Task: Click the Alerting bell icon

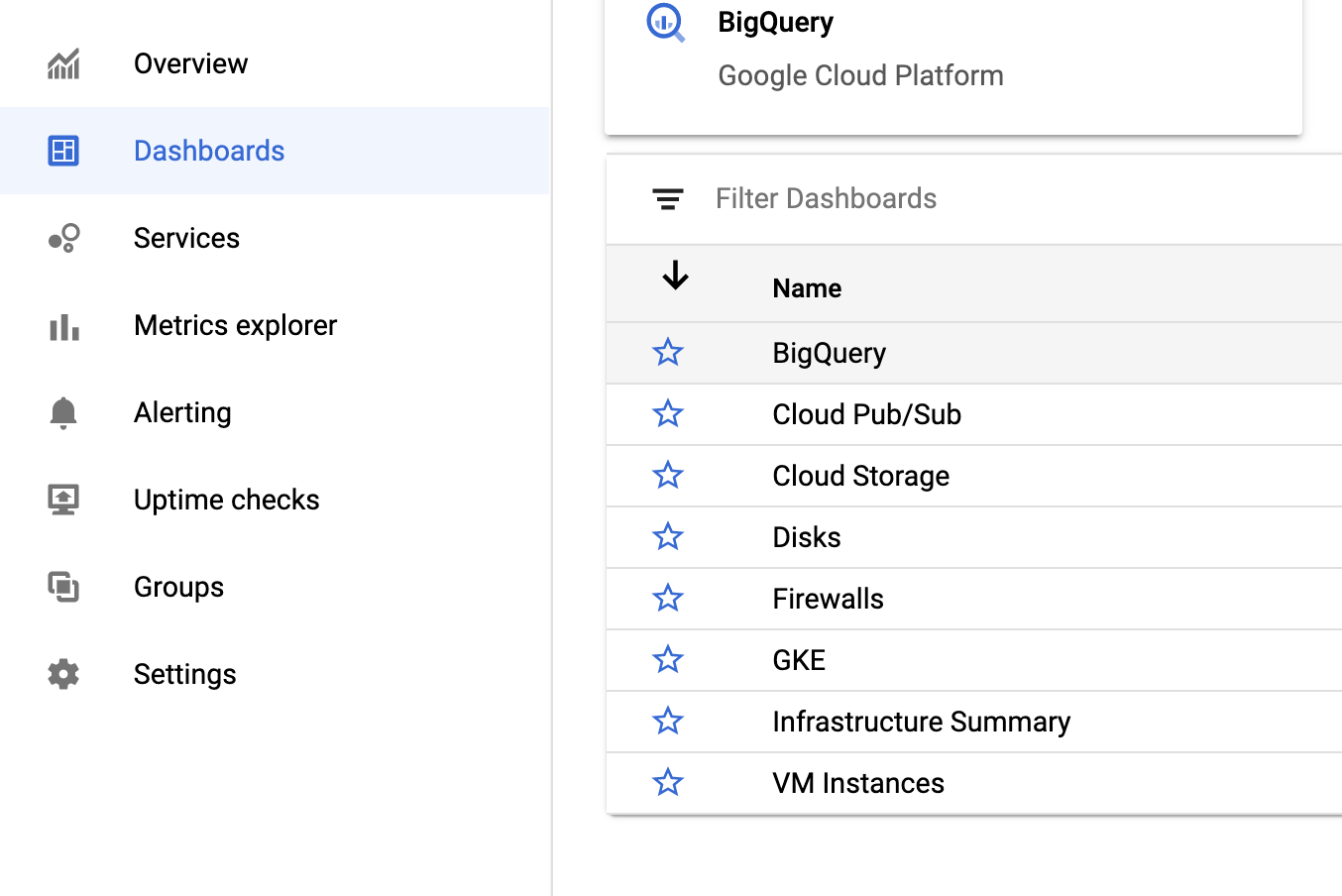Action: tap(63, 412)
